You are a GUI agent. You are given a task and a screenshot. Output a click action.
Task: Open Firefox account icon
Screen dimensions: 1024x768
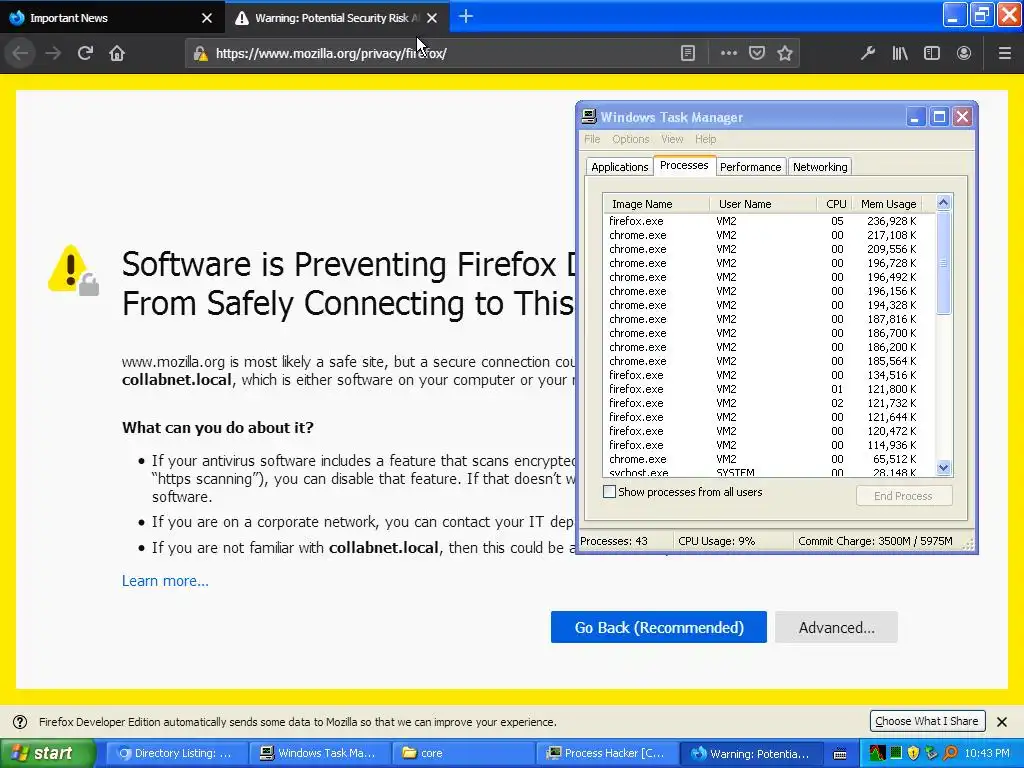coord(964,53)
